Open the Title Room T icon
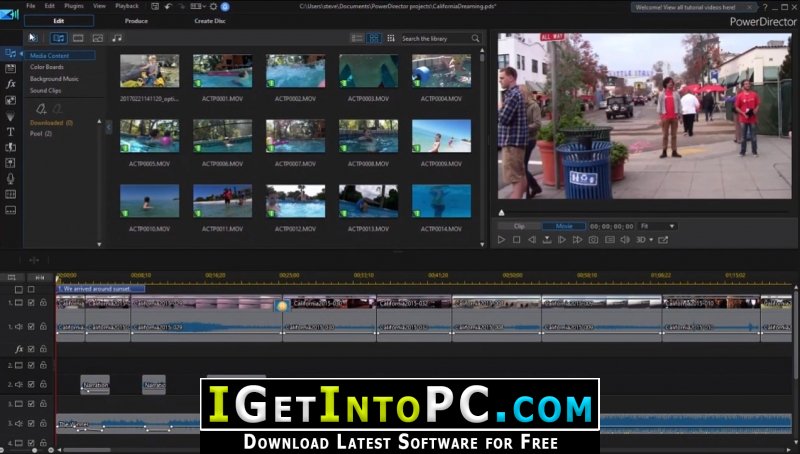 point(10,132)
